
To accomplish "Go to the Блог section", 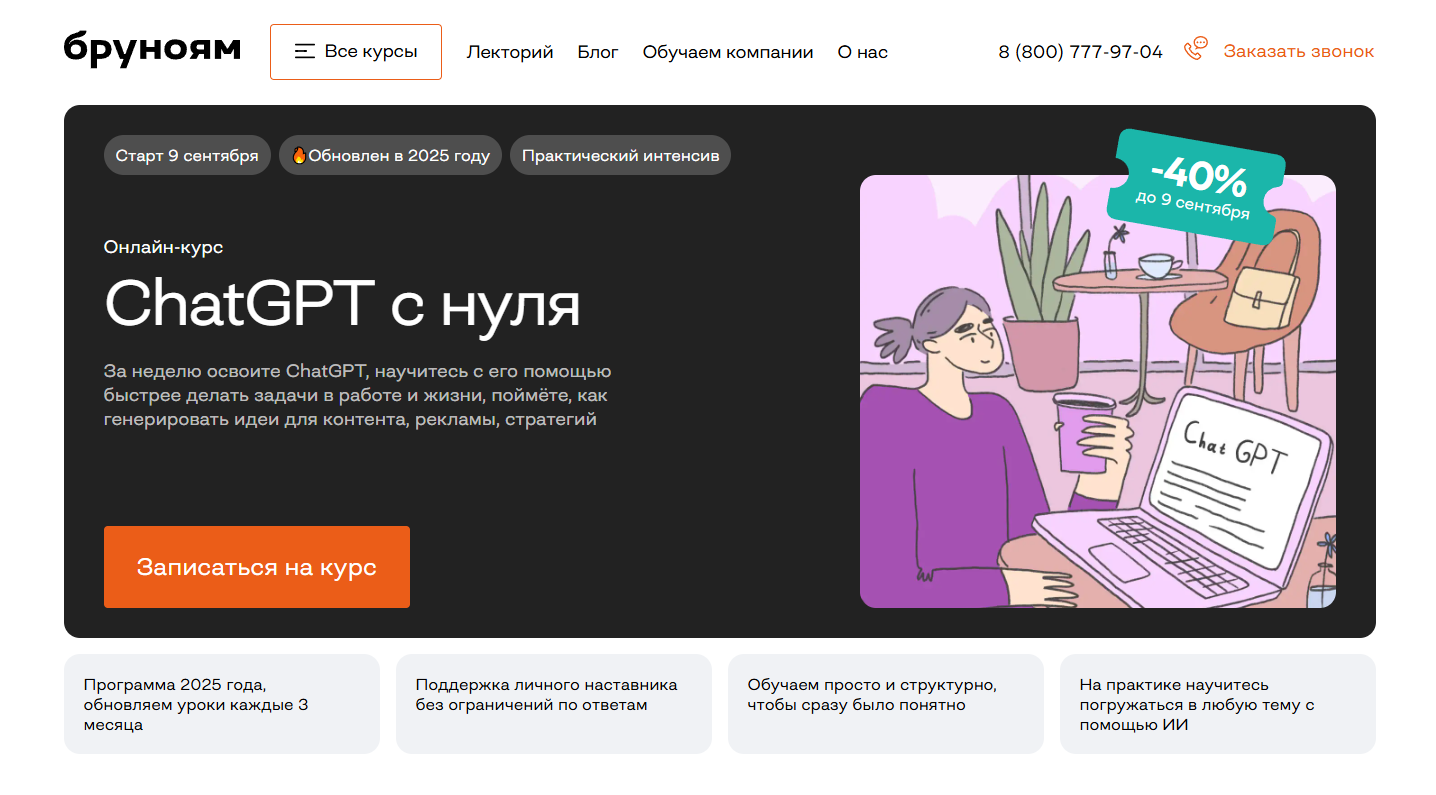I will point(598,52).
